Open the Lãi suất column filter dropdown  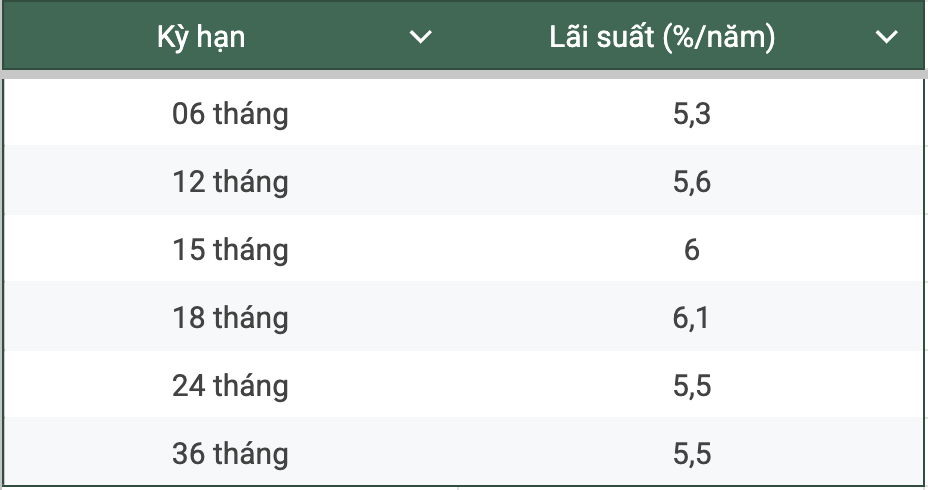pyautogui.click(x=886, y=38)
